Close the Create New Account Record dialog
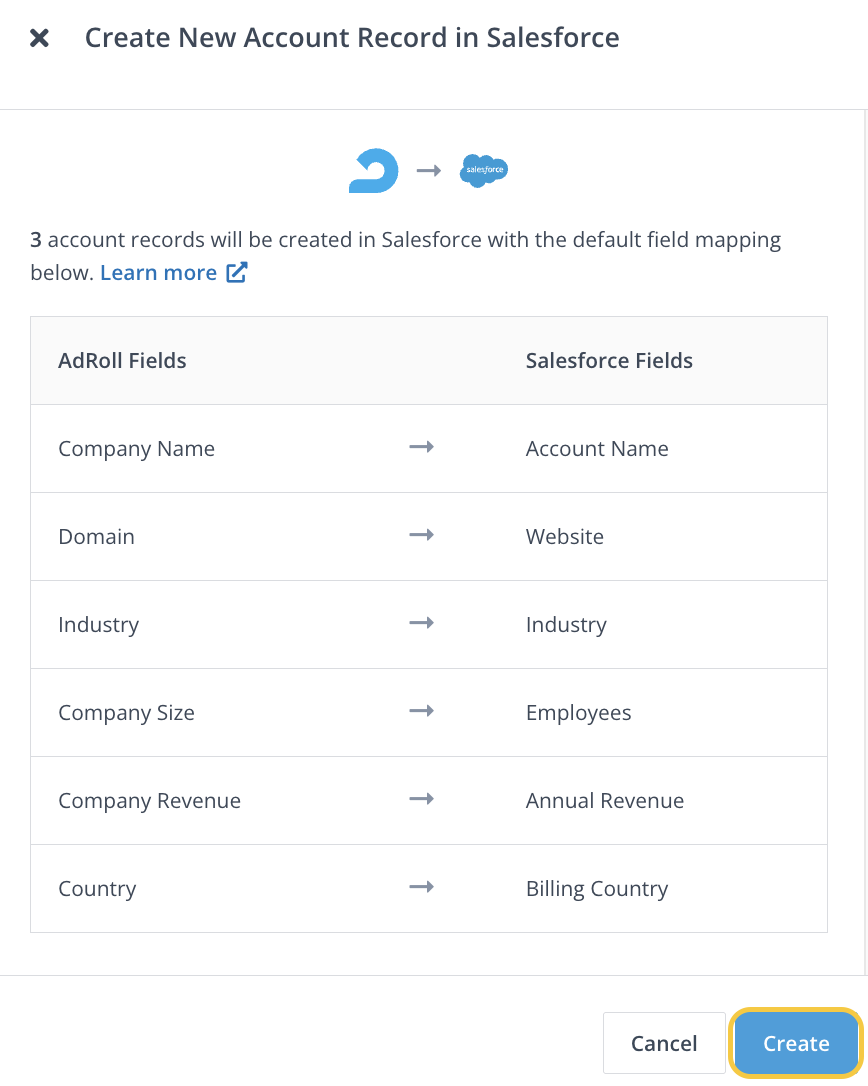 click(x=39, y=39)
